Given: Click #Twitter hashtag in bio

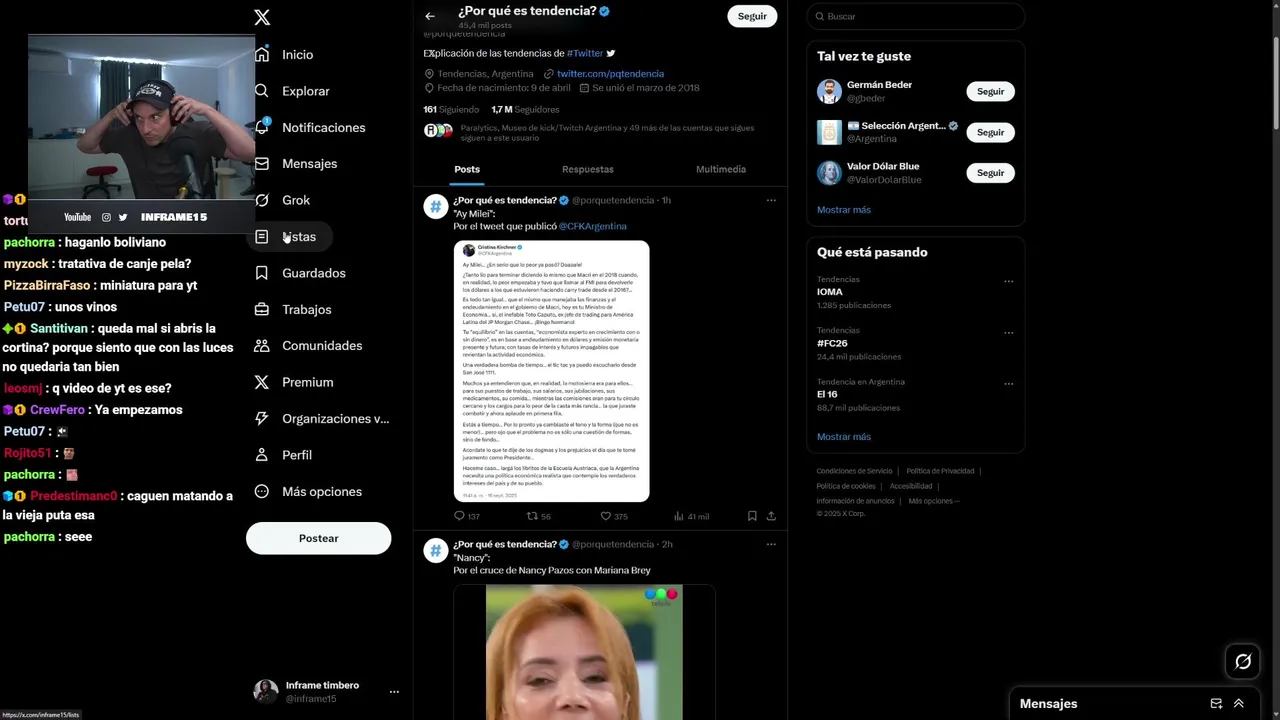Looking at the screenshot, I should click(585, 53).
